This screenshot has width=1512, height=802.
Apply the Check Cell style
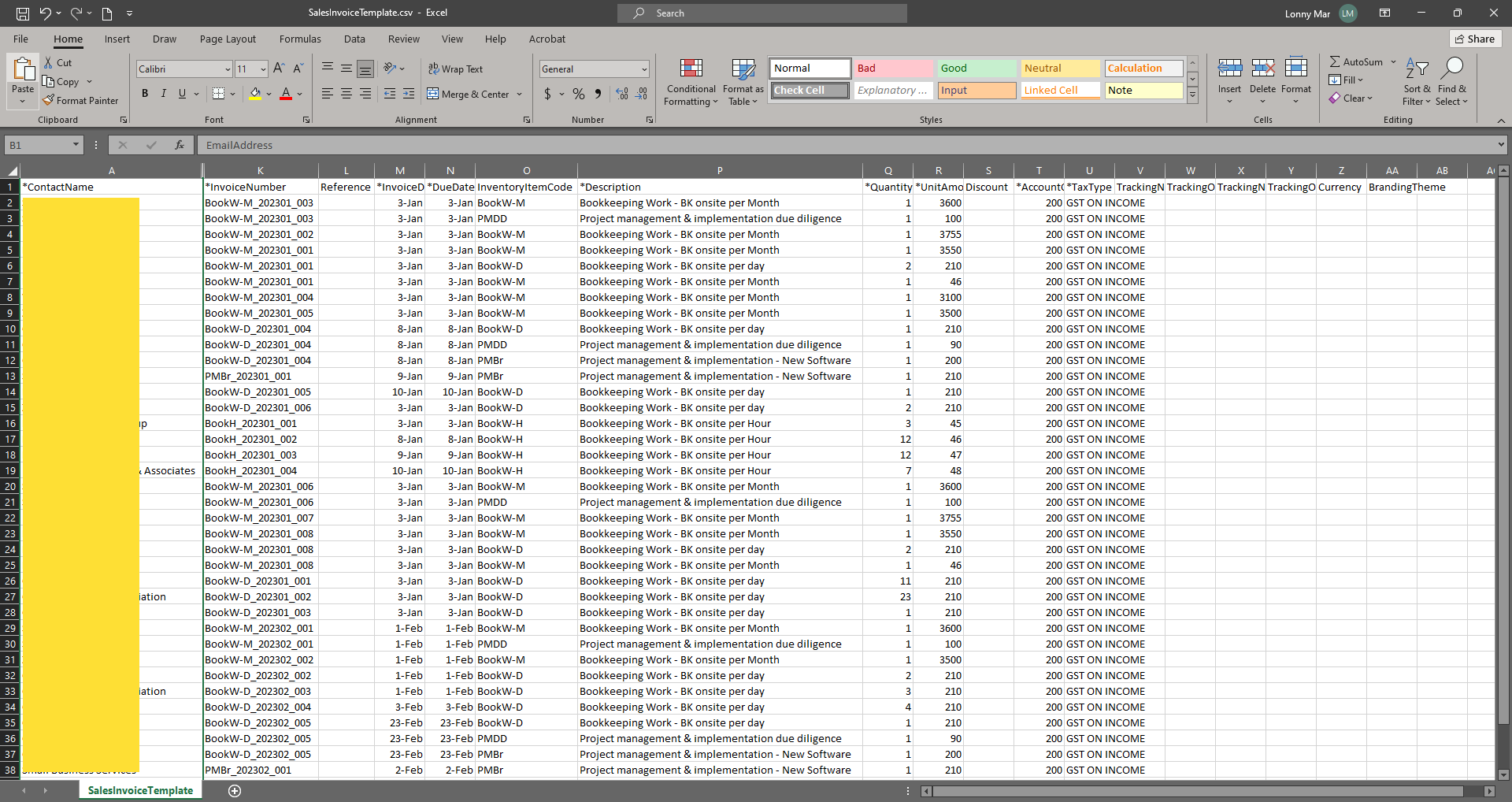coord(810,91)
